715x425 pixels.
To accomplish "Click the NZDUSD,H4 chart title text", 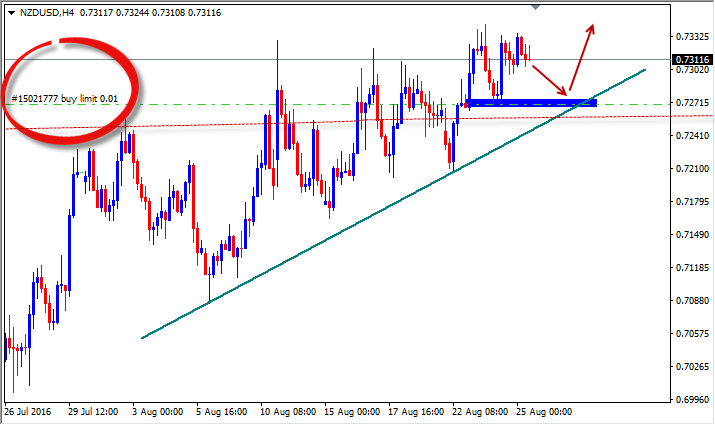I will coord(47,13).
